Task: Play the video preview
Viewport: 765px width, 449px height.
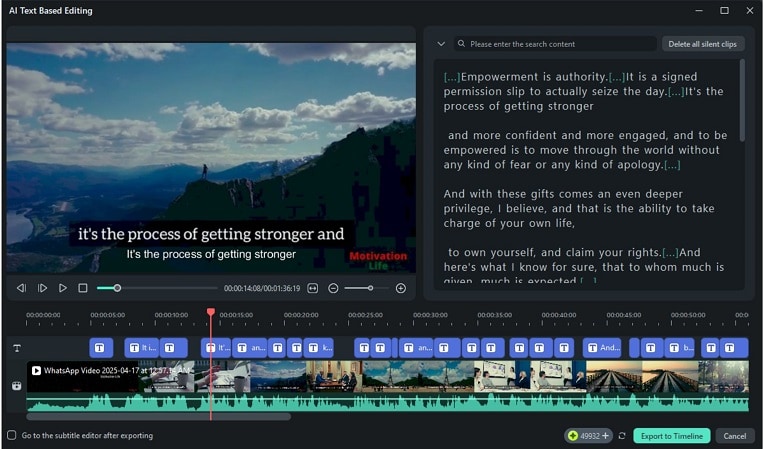Action: [x=62, y=288]
